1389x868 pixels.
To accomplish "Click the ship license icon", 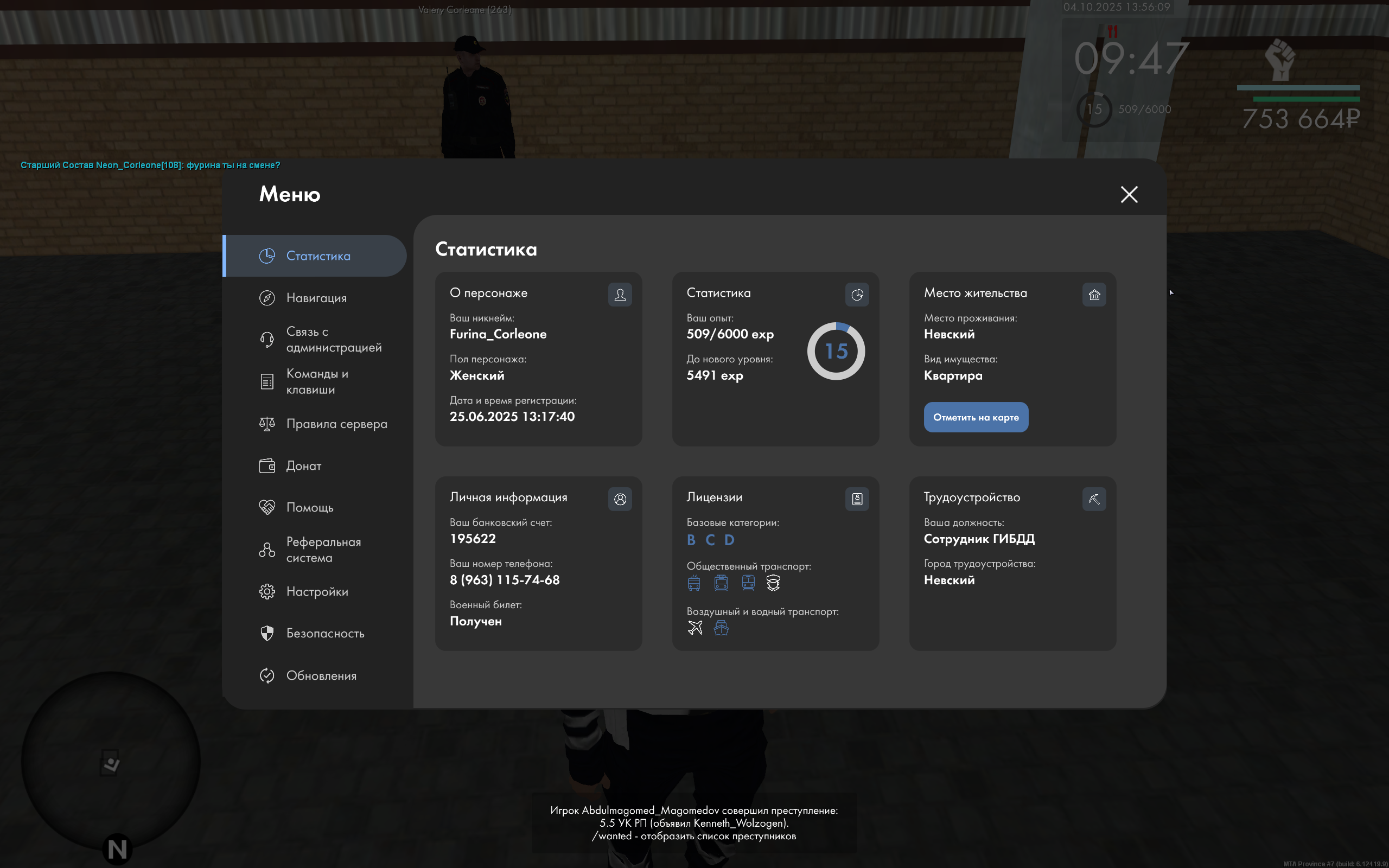I will coord(721,628).
